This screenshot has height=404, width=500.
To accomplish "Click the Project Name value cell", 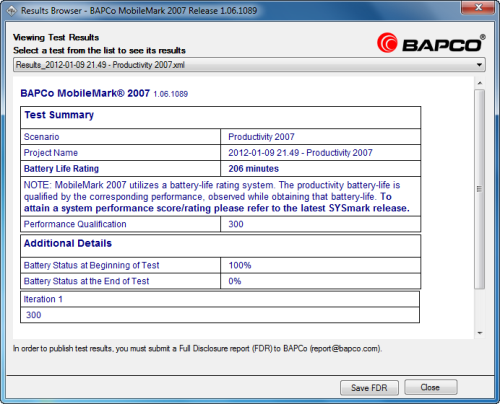I will point(320,153).
